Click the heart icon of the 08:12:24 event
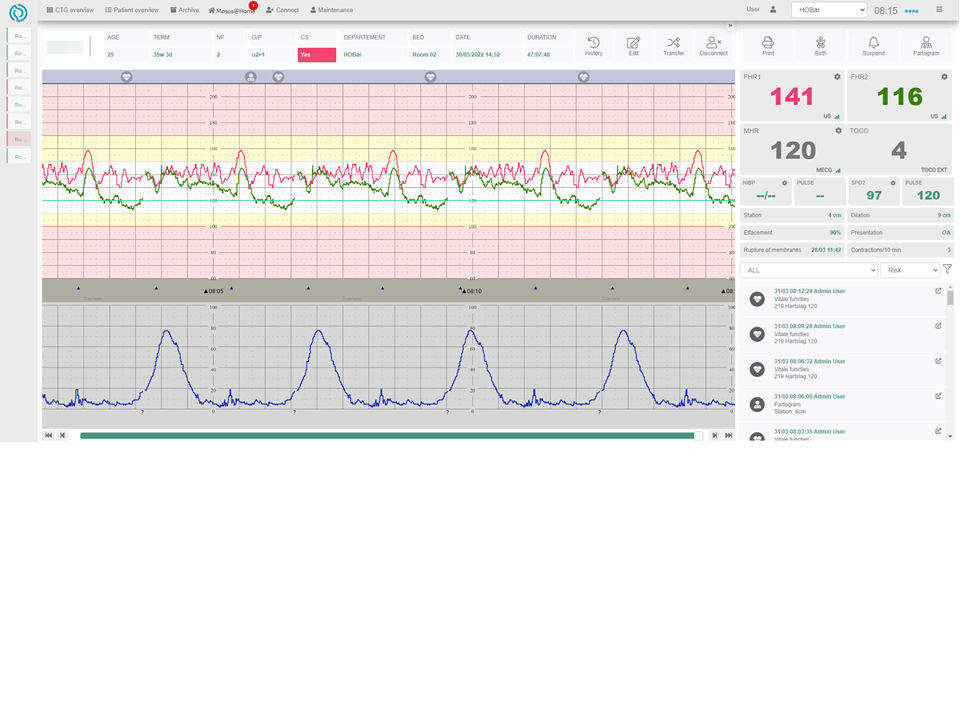 point(757,299)
